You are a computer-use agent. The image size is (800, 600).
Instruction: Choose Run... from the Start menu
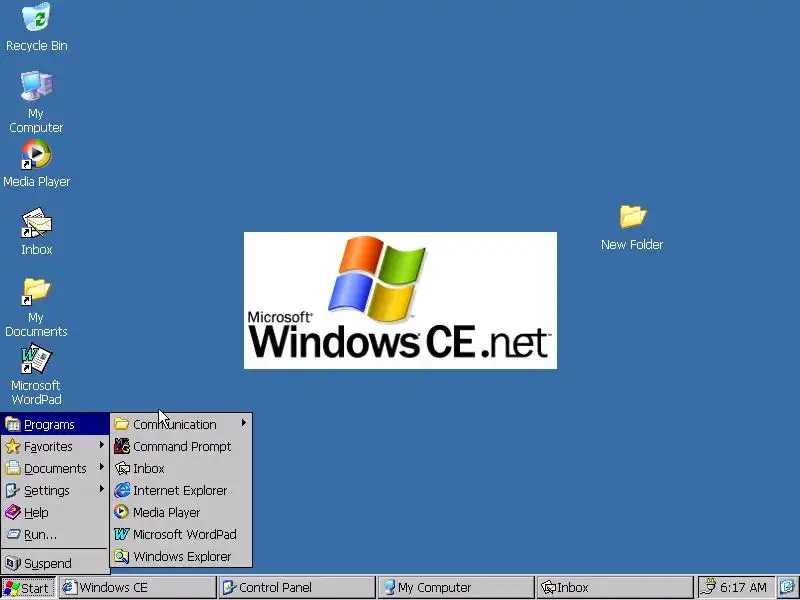click(x=55, y=534)
